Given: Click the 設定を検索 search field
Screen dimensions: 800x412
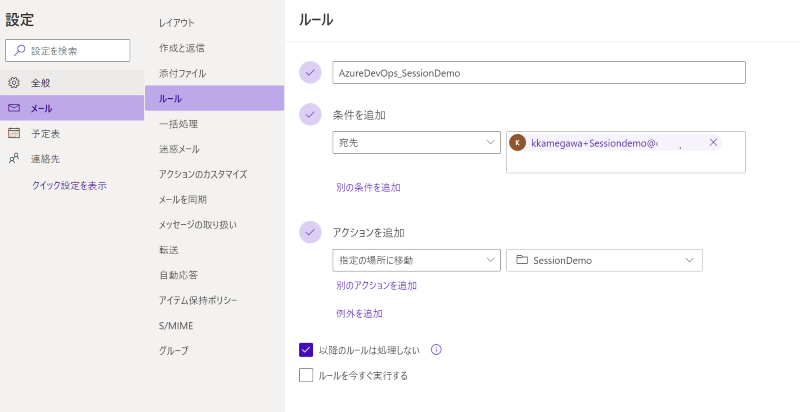Looking at the screenshot, I should point(67,50).
